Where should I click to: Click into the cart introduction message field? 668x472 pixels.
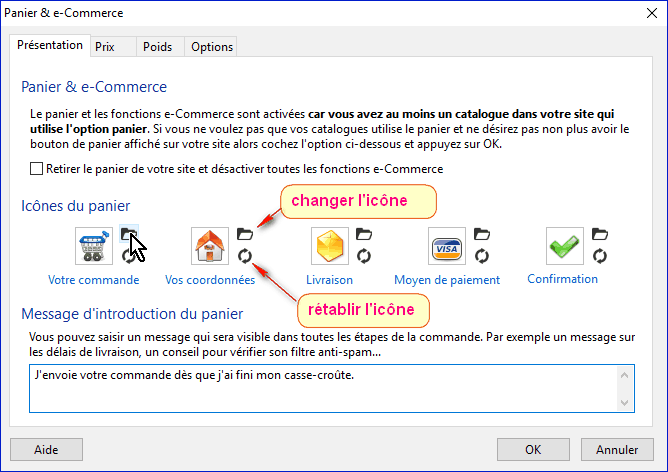pos(320,388)
